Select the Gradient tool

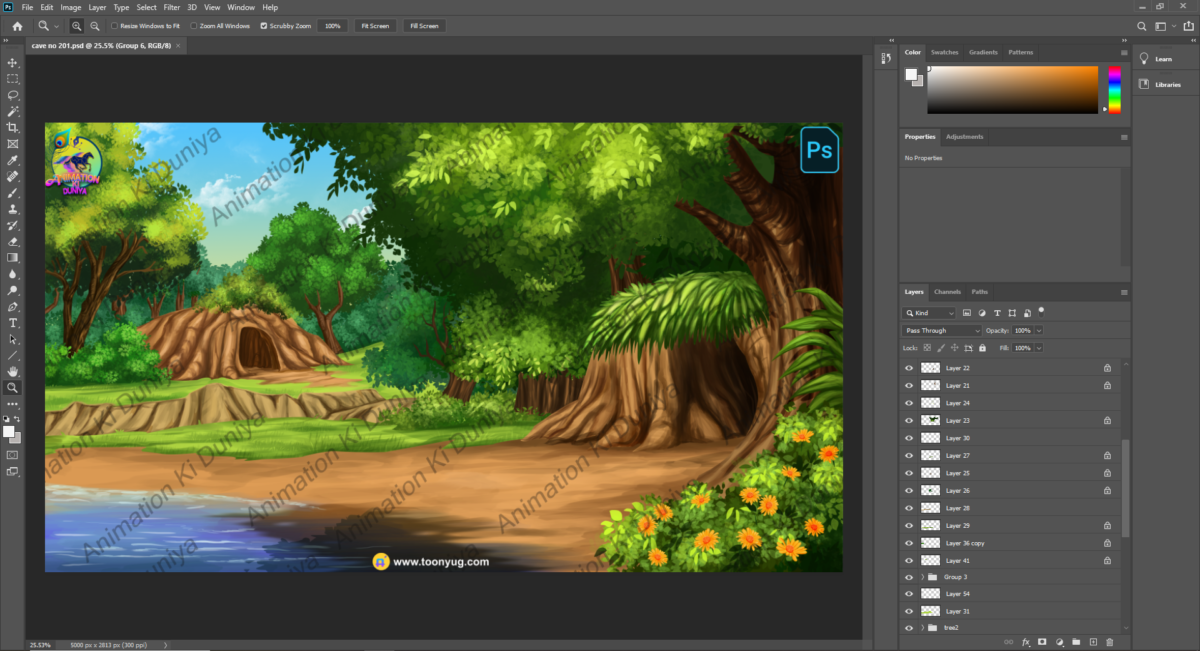pyautogui.click(x=13, y=257)
